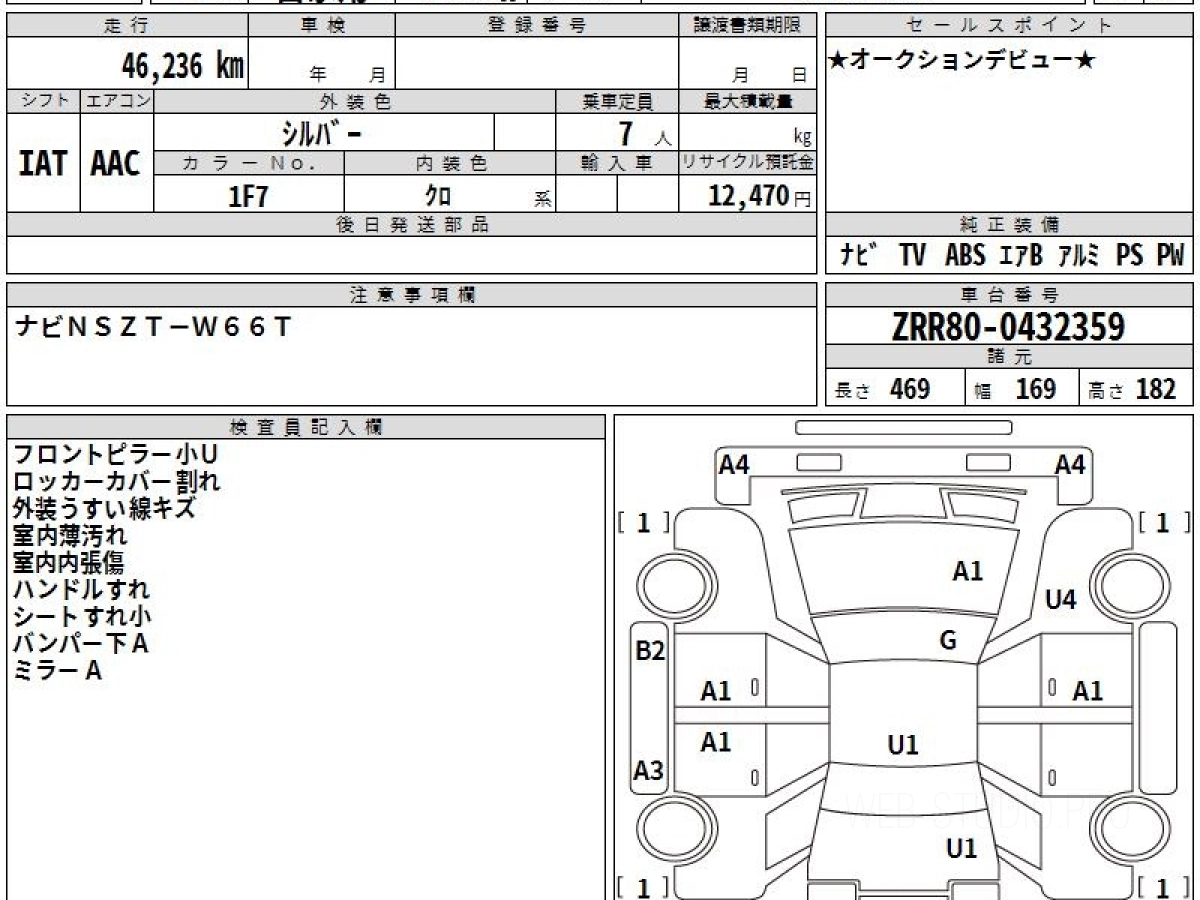The height and width of the screenshot is (900, 1200).
Task: Click the ナビ item under 純正装備
Action: (860, 256)
